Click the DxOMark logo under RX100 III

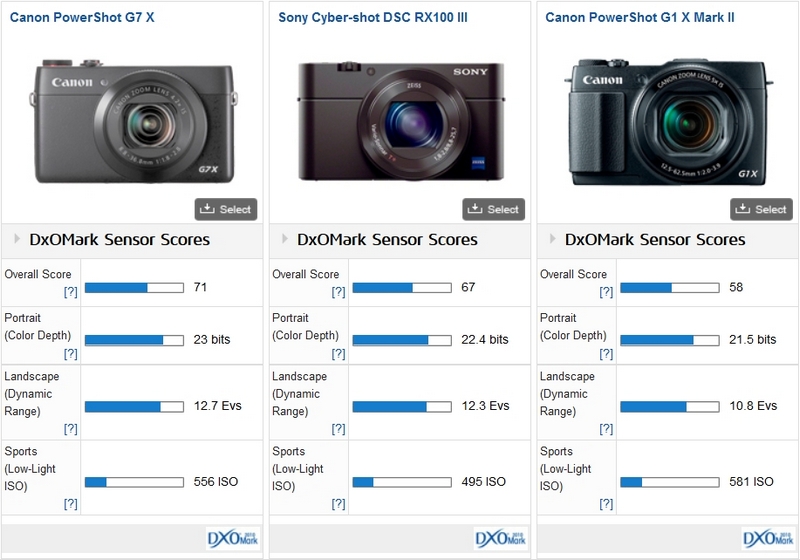coord(501,539)
